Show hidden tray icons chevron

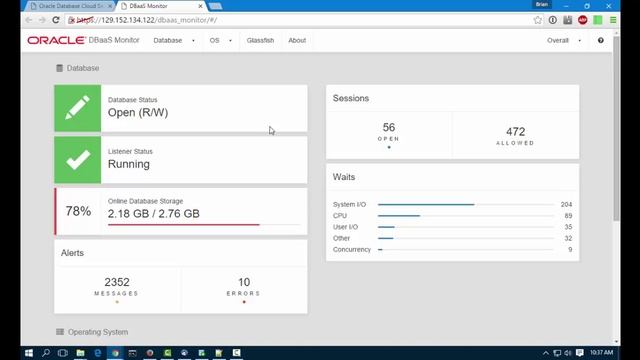point(546,353)
